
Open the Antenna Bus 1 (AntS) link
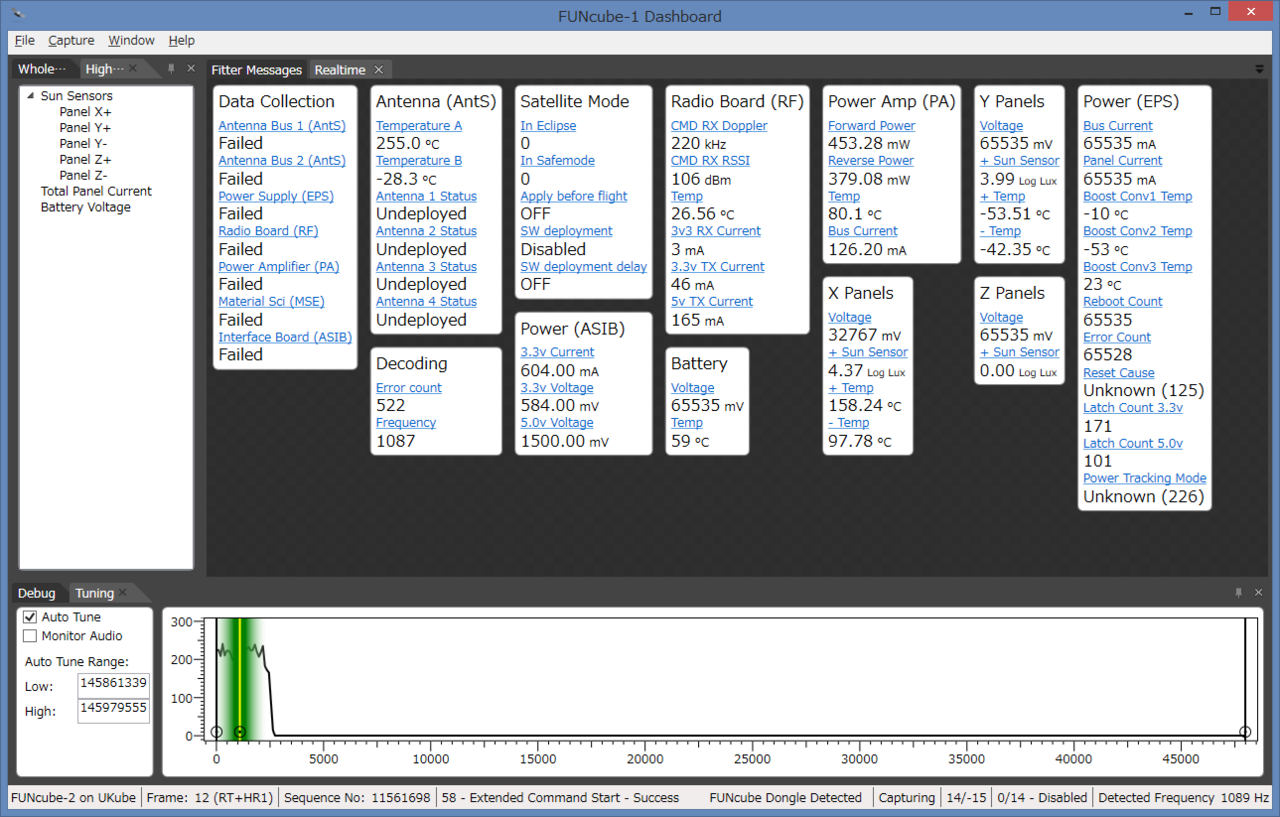(282, 126)
